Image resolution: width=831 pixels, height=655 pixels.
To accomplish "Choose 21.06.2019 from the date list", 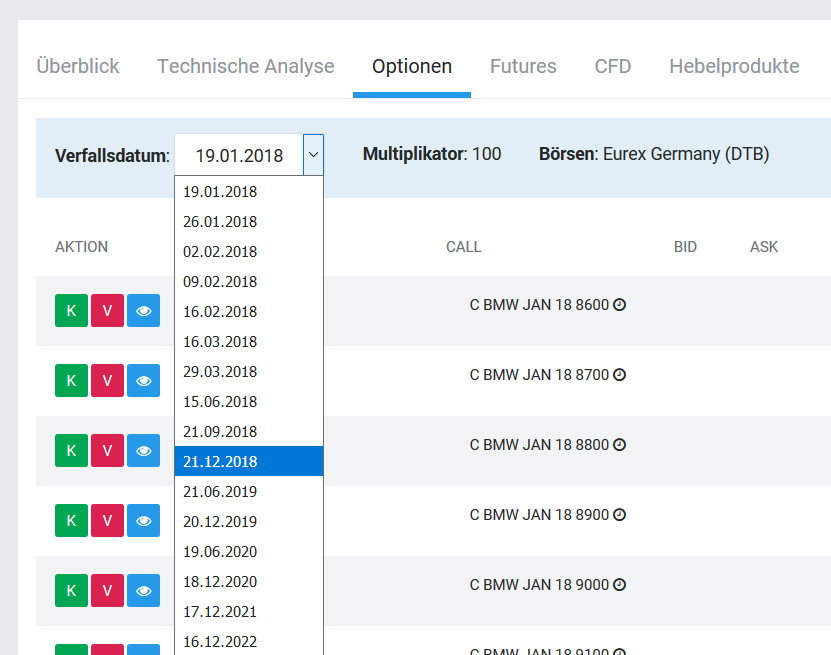I will click(x=249, y=492).
